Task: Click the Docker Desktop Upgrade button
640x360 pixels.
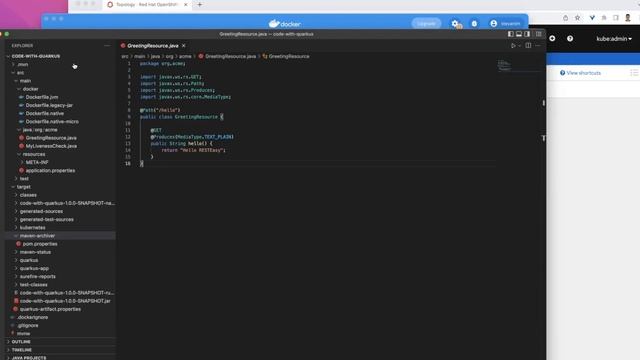Action: point(426,24)
